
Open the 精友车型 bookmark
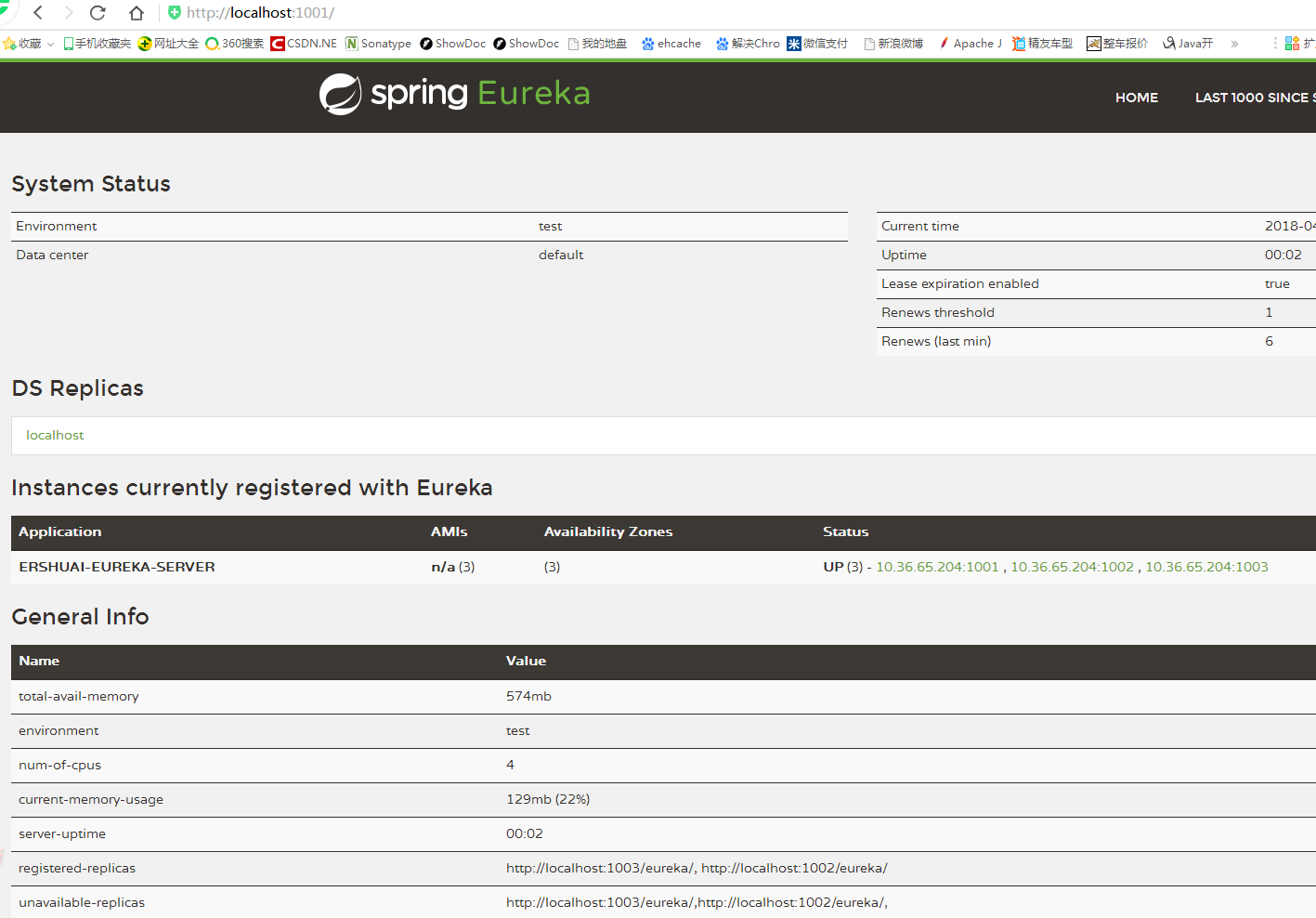pyautogui.click(x=1042, y=44)
